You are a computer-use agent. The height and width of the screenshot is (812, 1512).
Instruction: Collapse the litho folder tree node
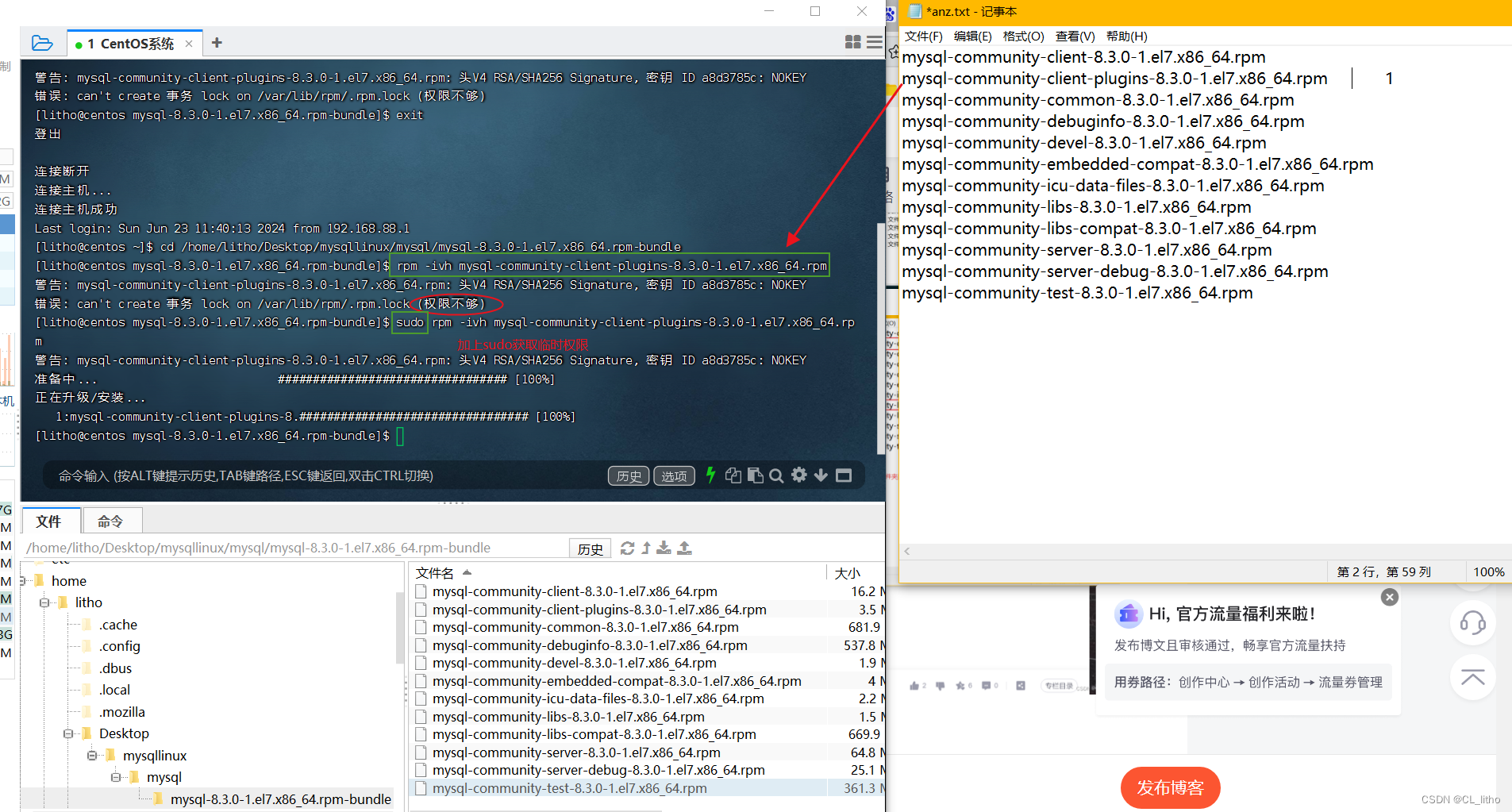point(44,602)
